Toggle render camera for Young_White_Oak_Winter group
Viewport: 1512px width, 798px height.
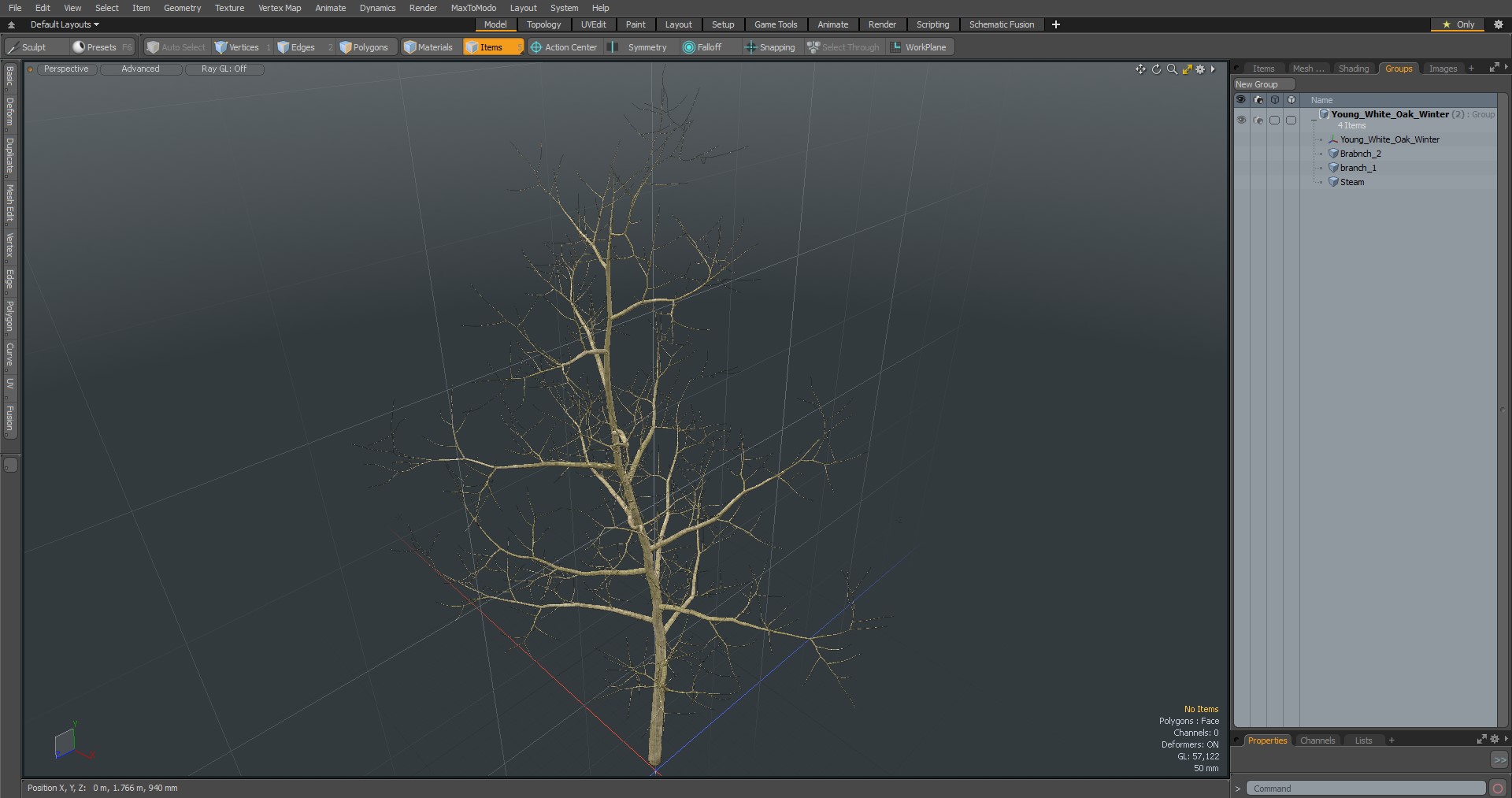pyautogui.click(x=1258, y=121)
